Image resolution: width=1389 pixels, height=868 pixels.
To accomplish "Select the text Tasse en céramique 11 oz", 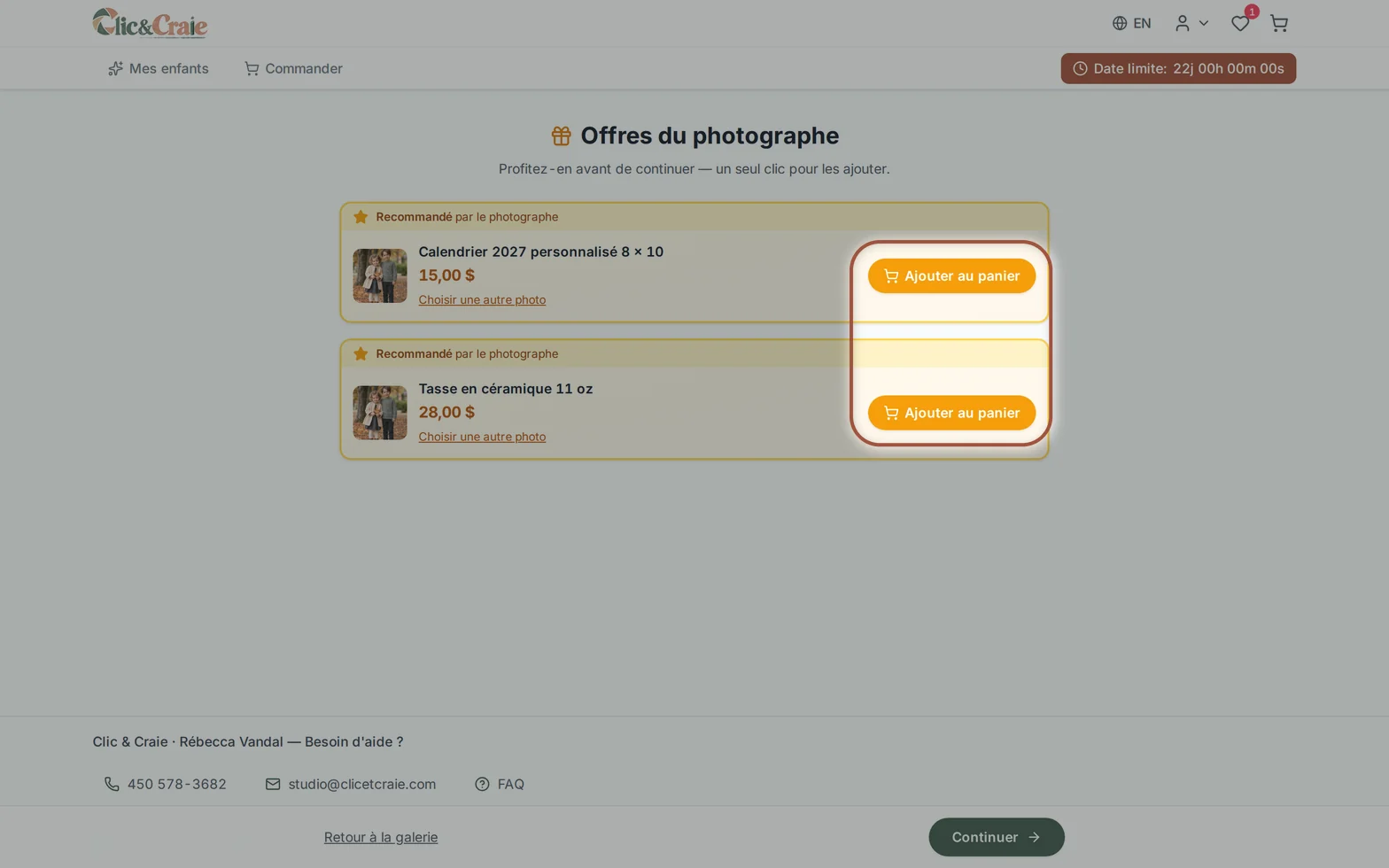I will tap(506, 389).
